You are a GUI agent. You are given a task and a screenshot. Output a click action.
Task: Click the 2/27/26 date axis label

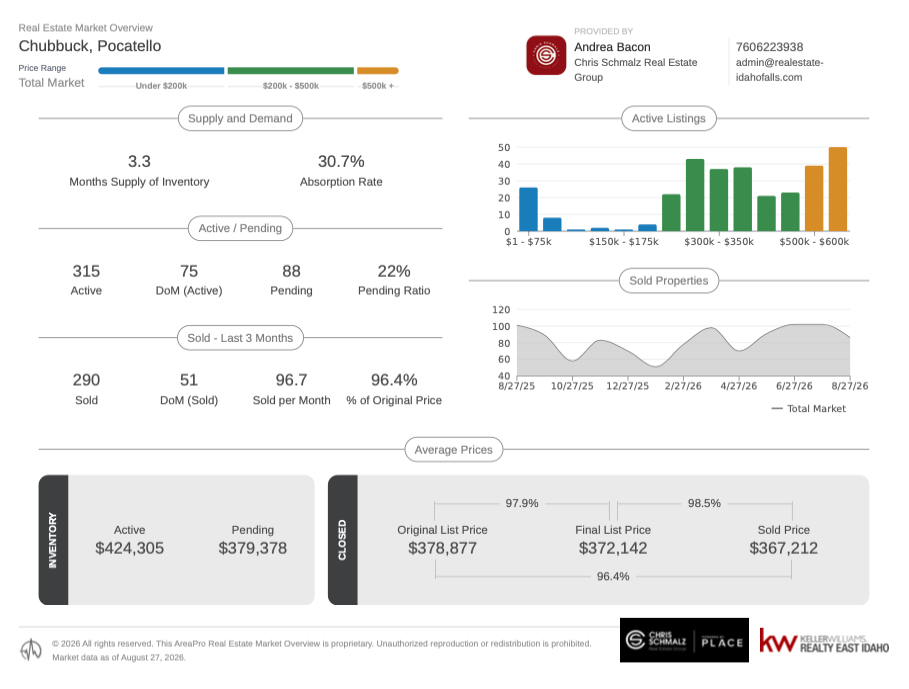tap(683, 386)
